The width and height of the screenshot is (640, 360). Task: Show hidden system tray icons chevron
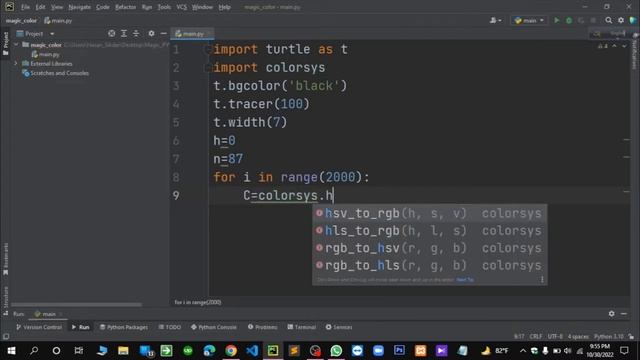click(x=523, y=351)
